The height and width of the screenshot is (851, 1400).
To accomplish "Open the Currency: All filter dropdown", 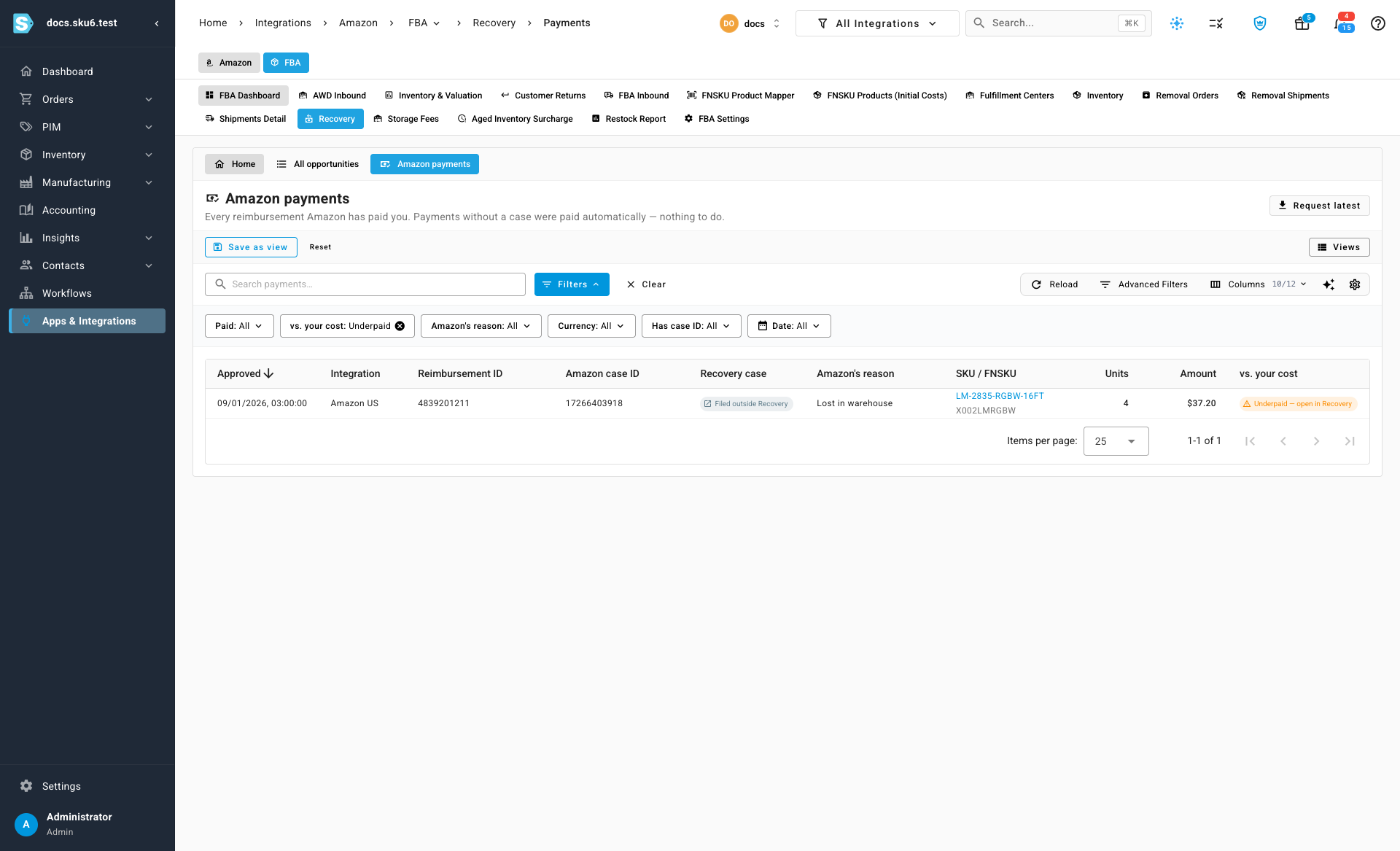I will 591,326.
